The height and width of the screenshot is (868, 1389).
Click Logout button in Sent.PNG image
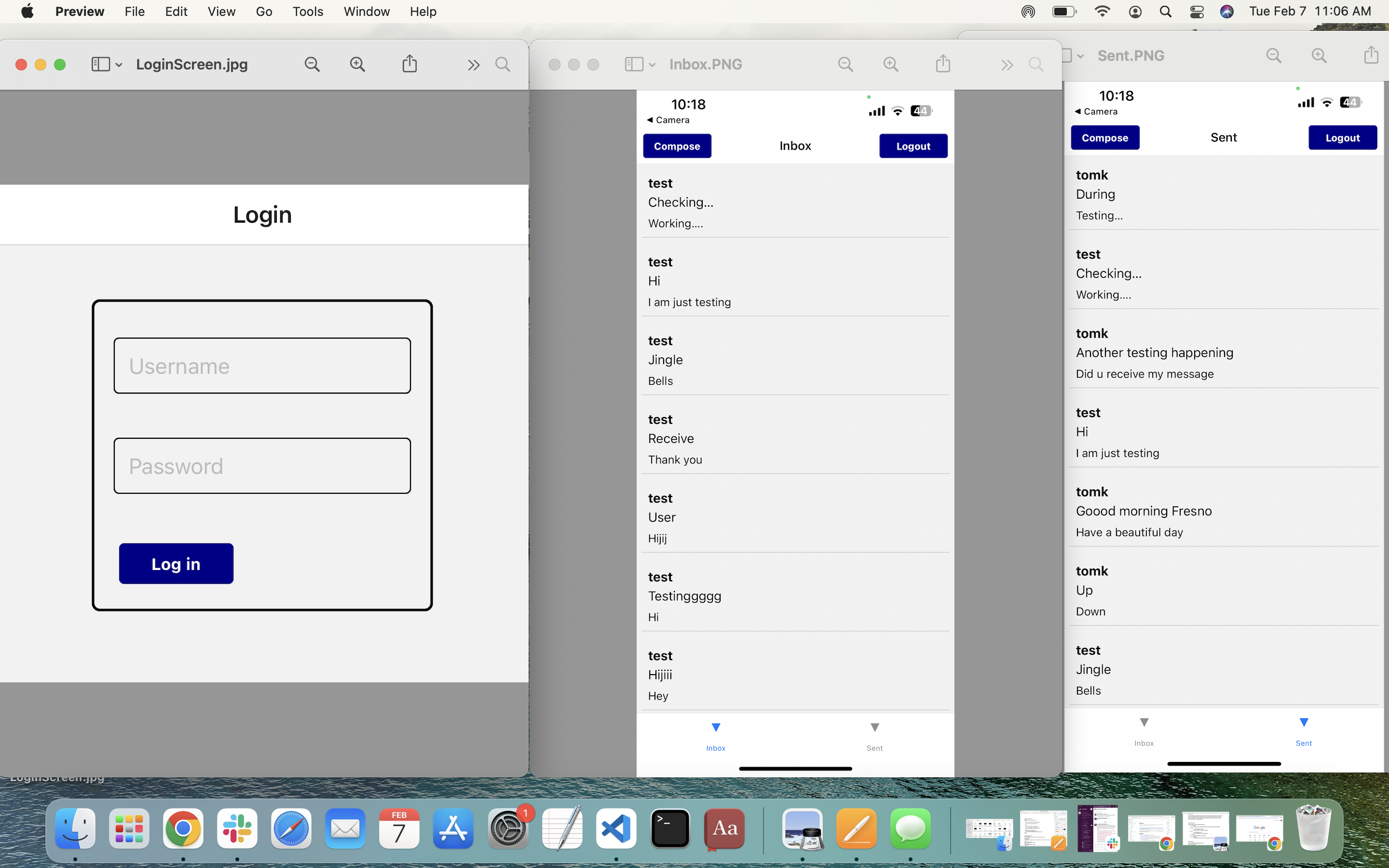1343,138
